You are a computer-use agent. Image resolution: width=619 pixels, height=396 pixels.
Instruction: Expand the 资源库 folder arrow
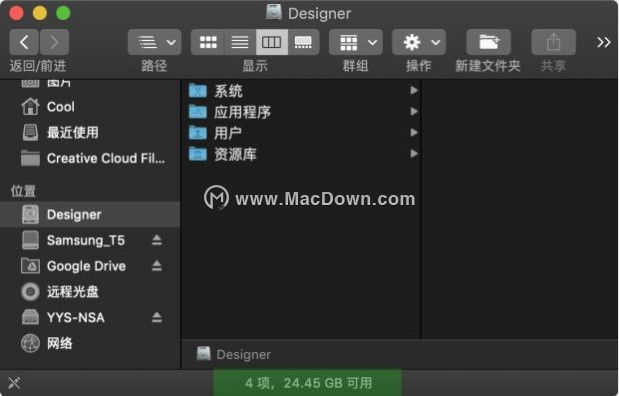coord(414,153)
